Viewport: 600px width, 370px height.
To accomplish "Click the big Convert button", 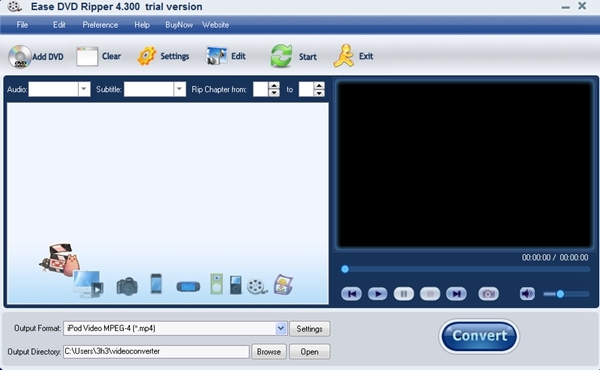I will click(x=479, y=336).
